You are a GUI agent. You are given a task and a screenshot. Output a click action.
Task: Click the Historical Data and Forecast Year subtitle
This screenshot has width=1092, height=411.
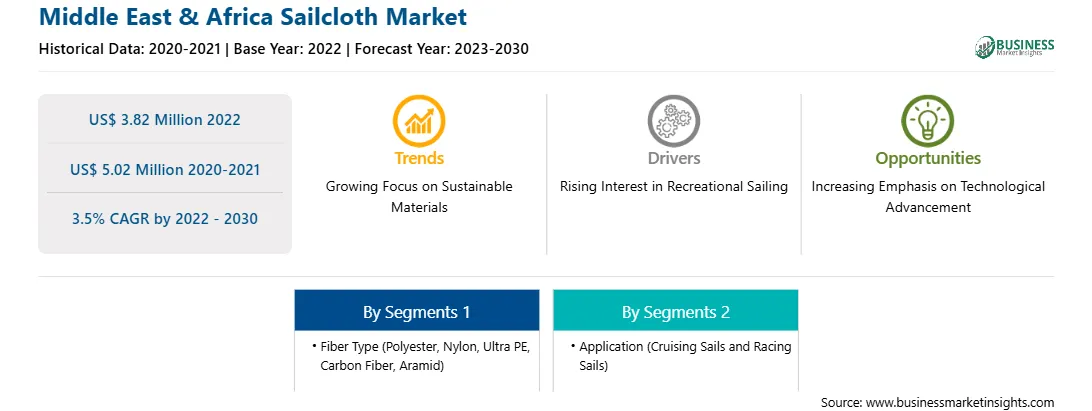[x=283, y=49]
